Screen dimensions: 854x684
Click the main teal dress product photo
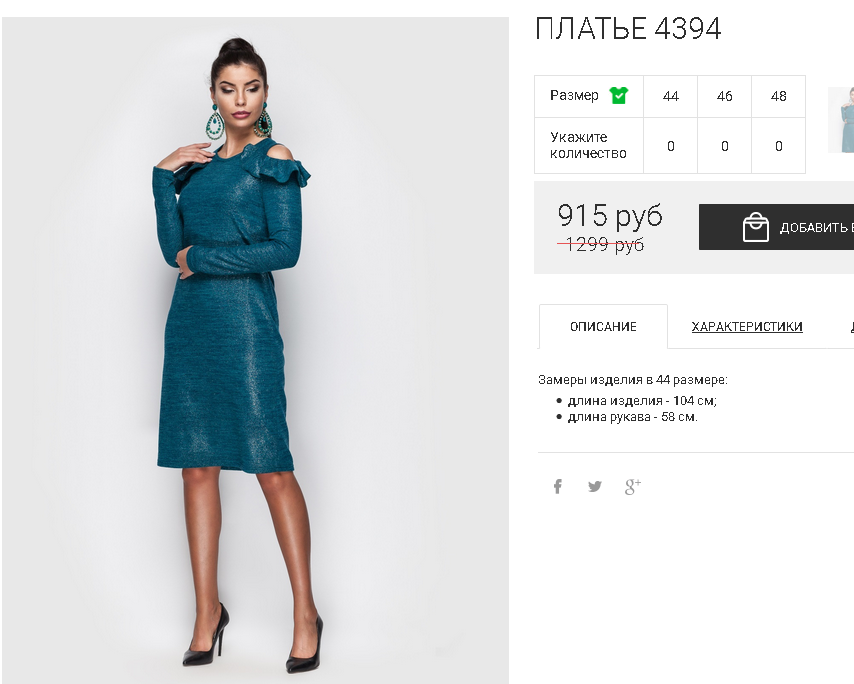point(255,350)
